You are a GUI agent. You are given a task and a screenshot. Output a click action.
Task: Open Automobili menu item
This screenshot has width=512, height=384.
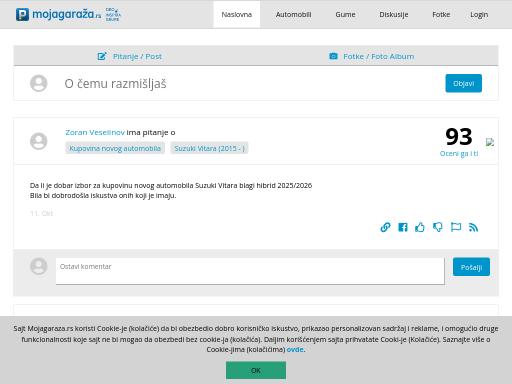tap(293, 15)
